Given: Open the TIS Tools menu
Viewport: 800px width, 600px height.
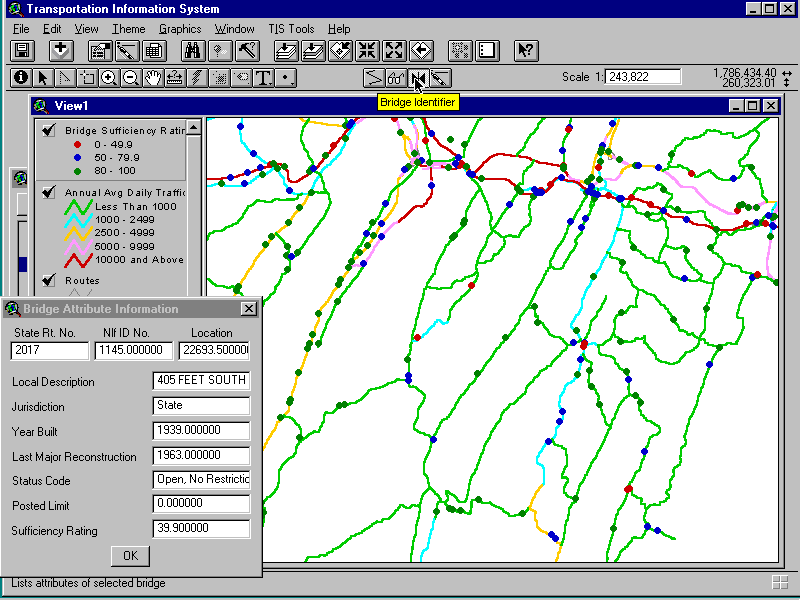Looking at the screenshot, I should pyautogui.click(x=291, y=29).
